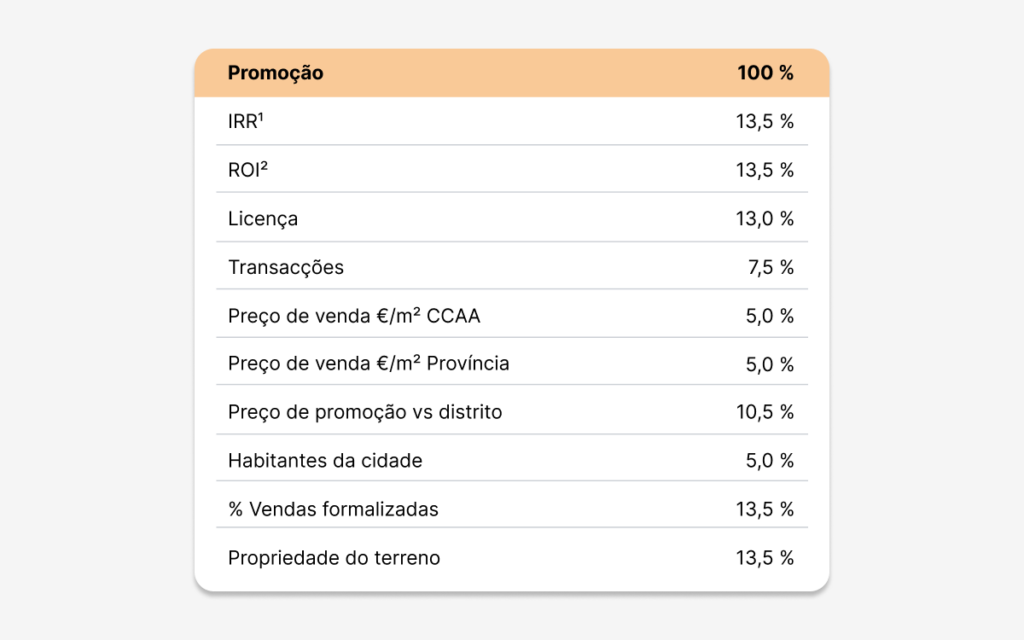Select the ROI 13,5 % value
The image size is (1024, 640).
coord(765,170)
